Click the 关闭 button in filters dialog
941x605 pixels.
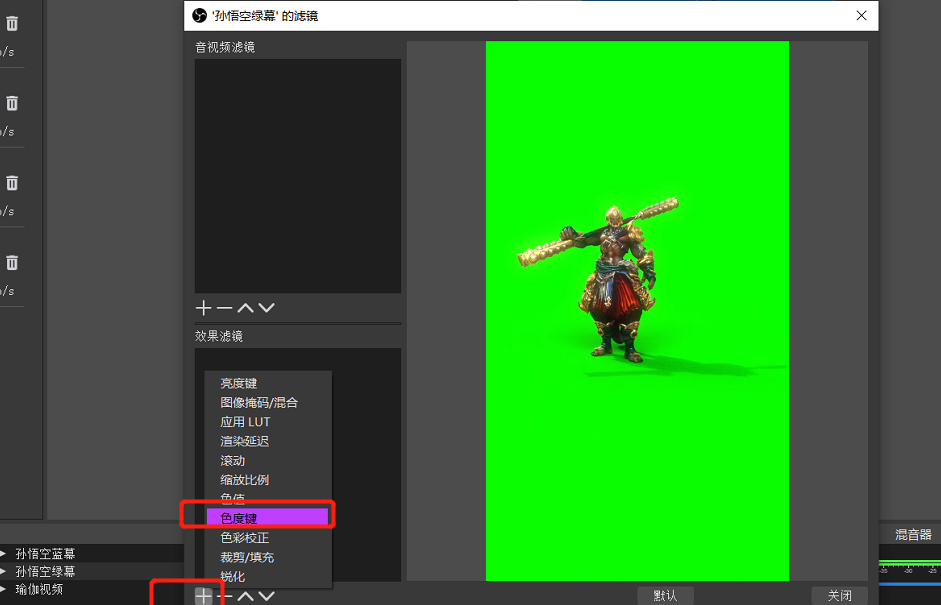839,595
